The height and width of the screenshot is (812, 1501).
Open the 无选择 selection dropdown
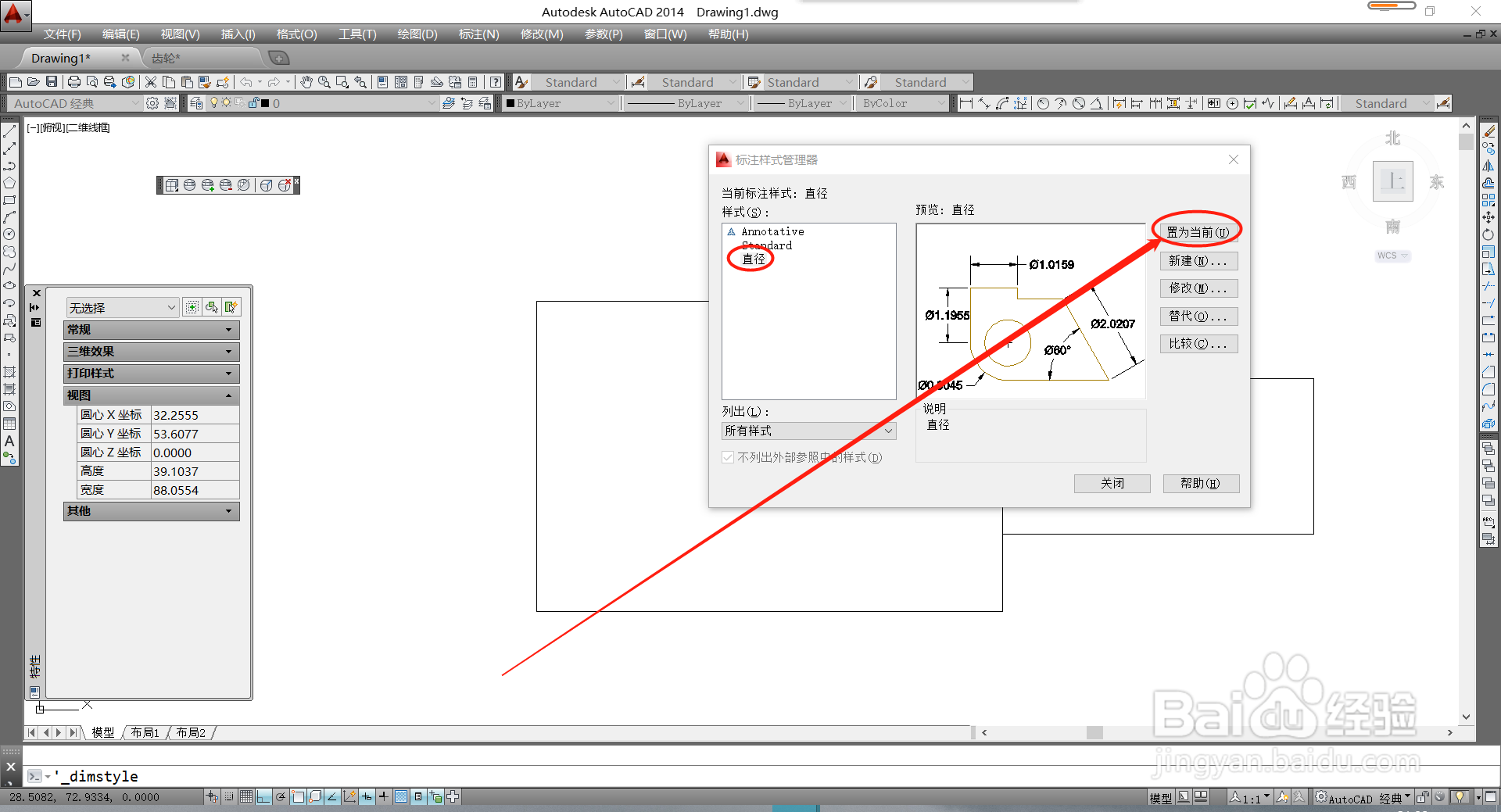click(123, 307)
